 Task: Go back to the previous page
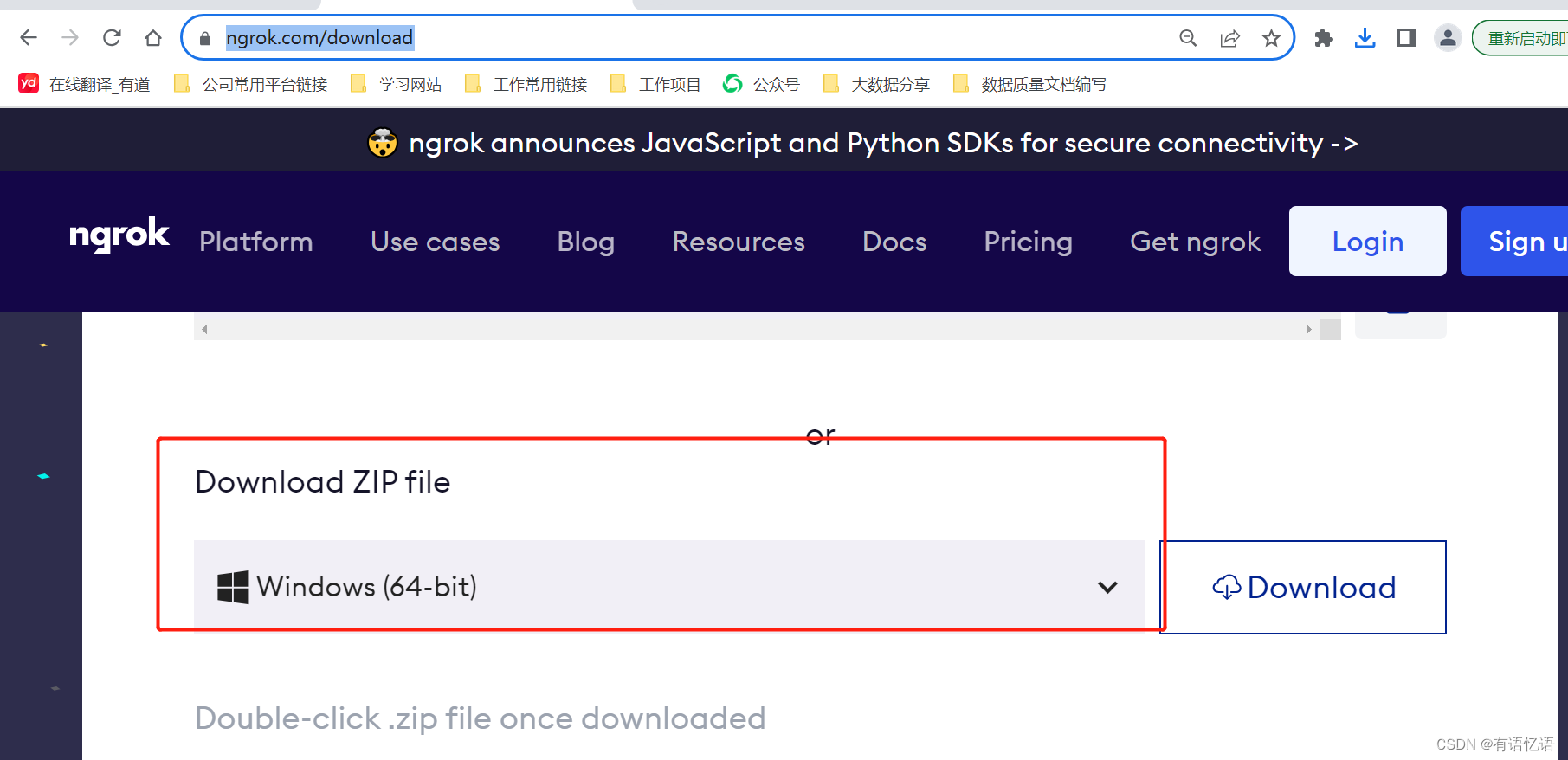pyautogui.click(x=29, y=38)
